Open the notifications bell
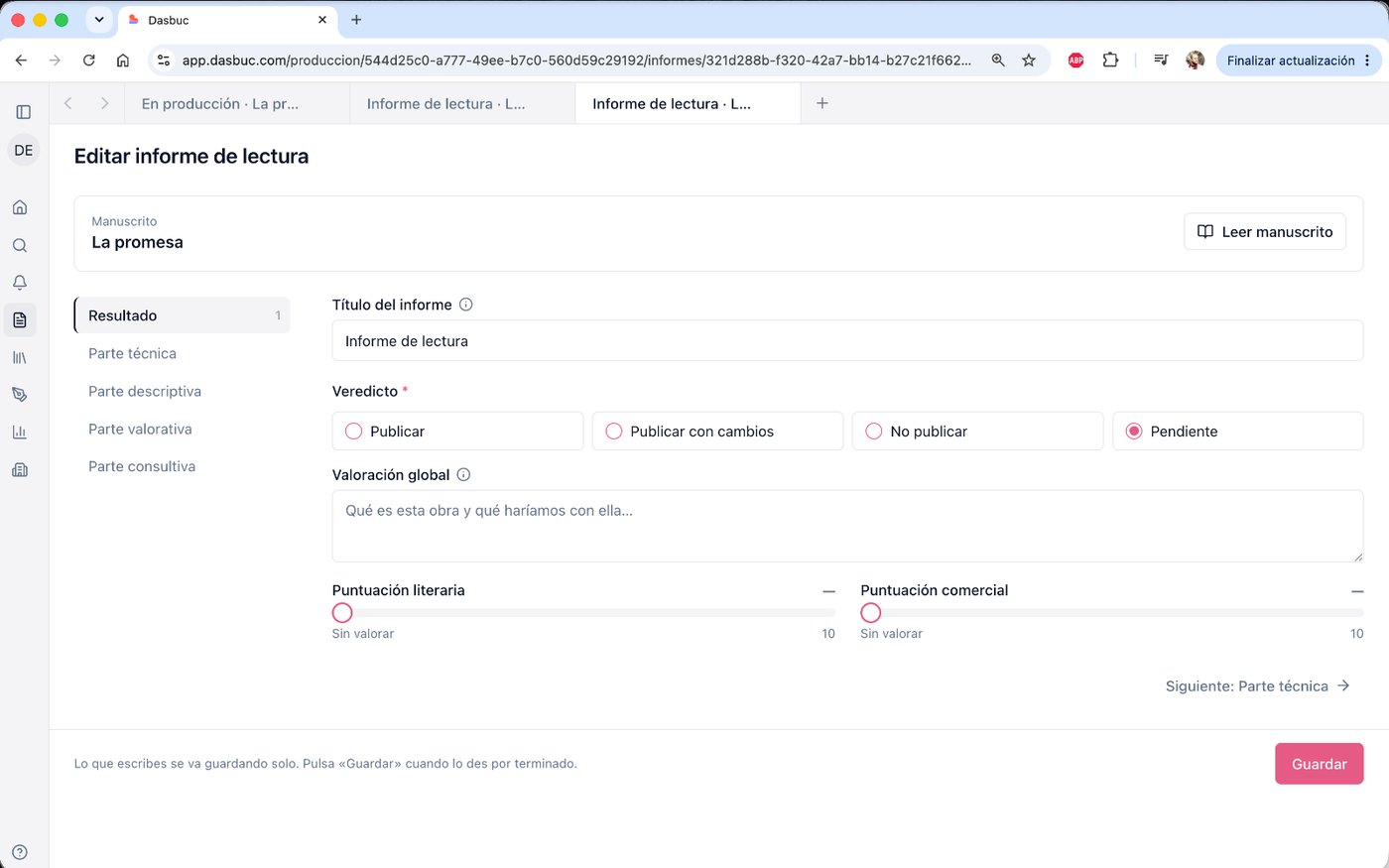Screen dimensions: 1389x868 click(x=20, y=283)
